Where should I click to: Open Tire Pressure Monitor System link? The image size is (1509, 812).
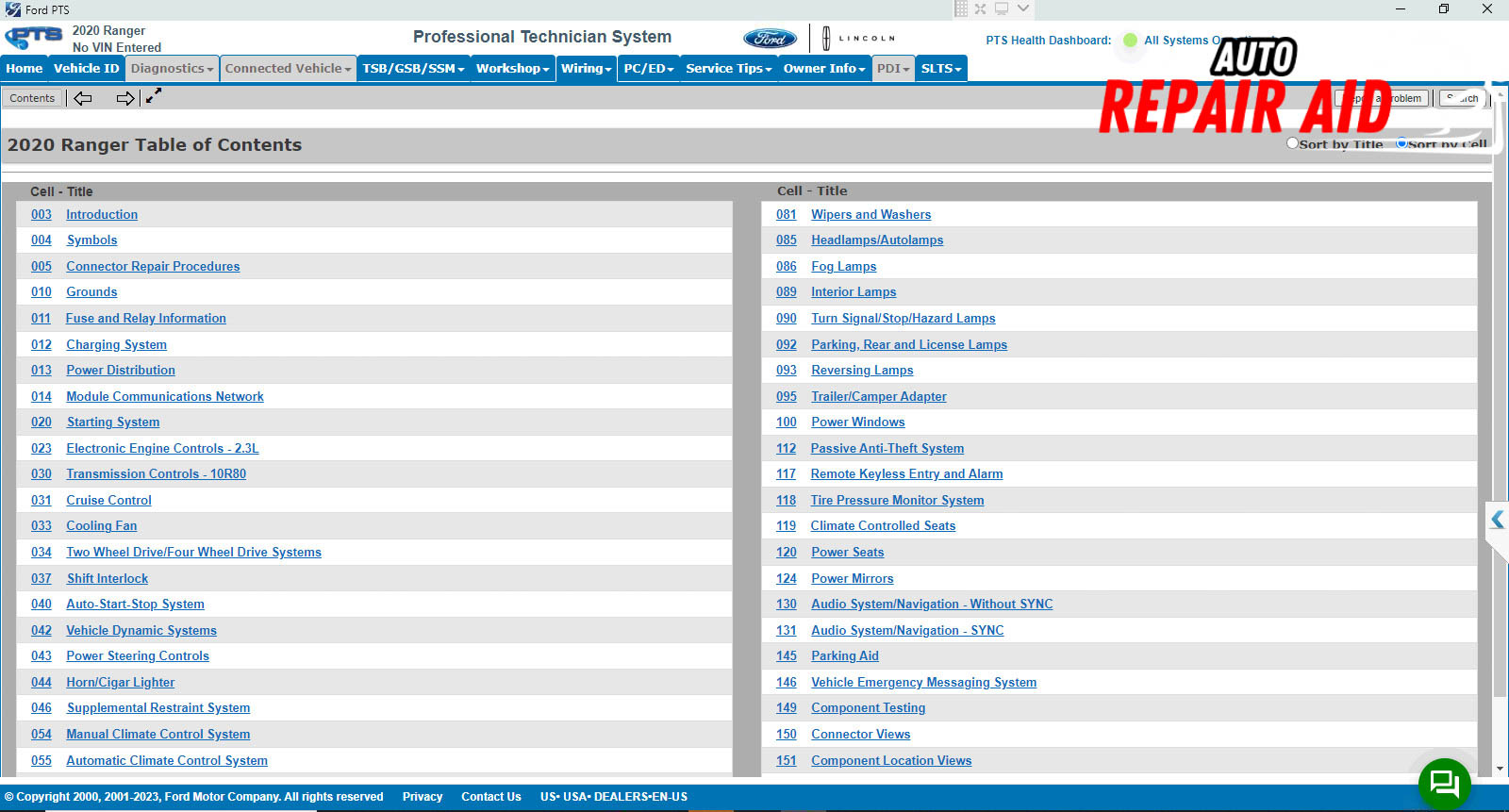898,501
